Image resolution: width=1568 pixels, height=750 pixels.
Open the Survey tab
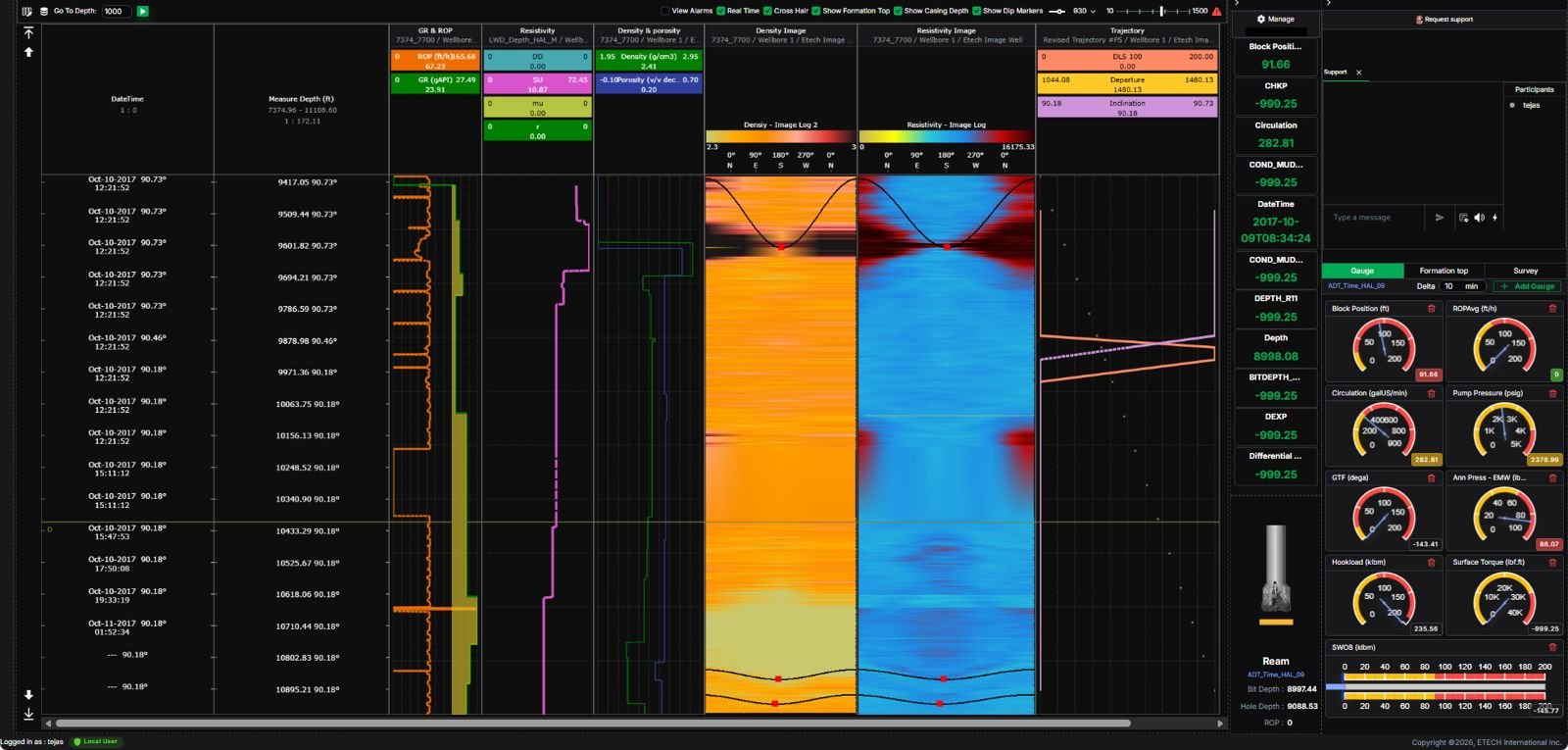[x=1525, y=271]
